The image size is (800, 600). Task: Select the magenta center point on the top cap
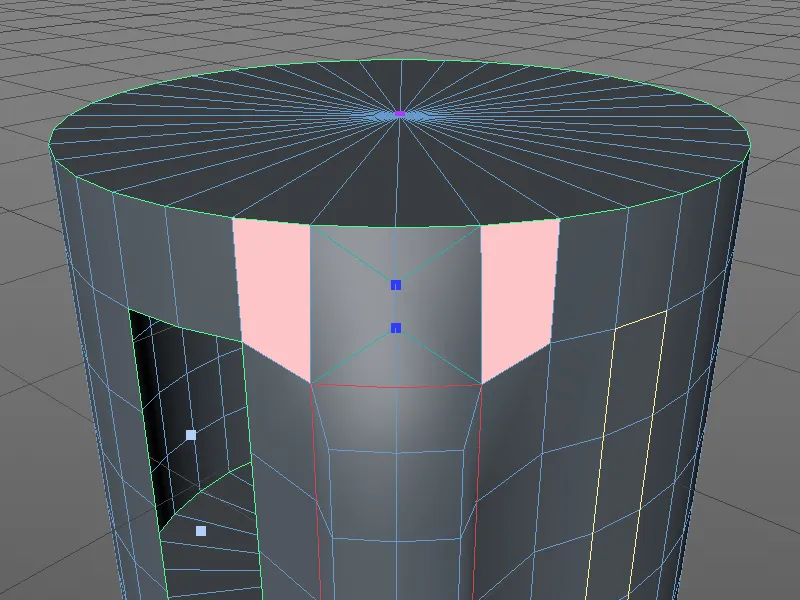pyautogui.click(x=400, y=113)
